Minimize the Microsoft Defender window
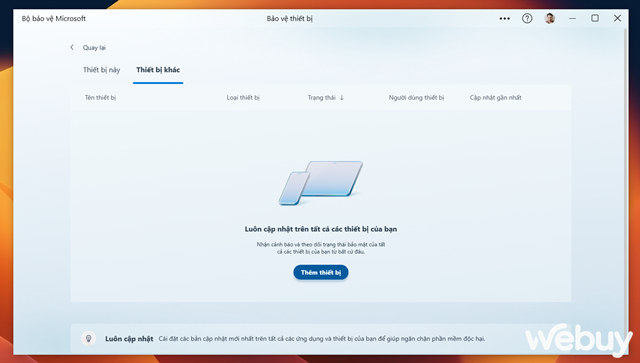Viewport: 640px width, 363px height. click(573, 18)
